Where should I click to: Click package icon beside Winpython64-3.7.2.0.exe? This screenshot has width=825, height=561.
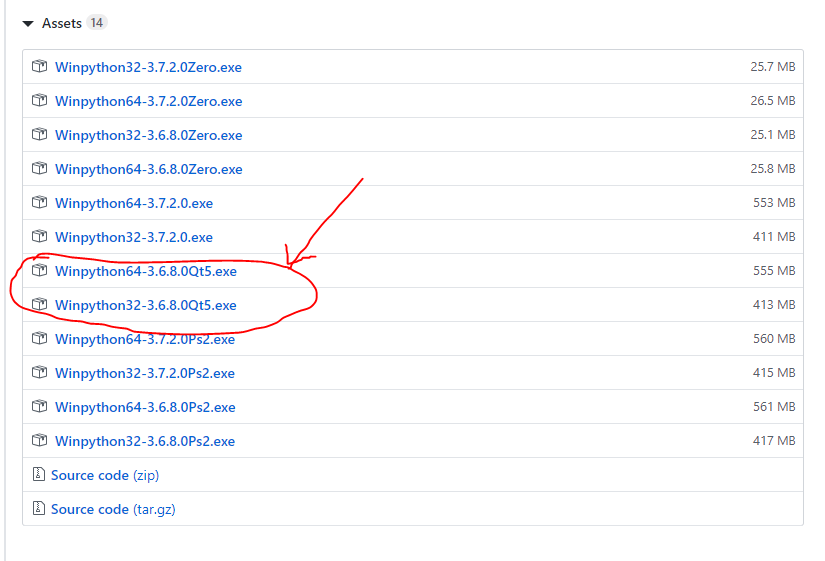tap(39, 202)
